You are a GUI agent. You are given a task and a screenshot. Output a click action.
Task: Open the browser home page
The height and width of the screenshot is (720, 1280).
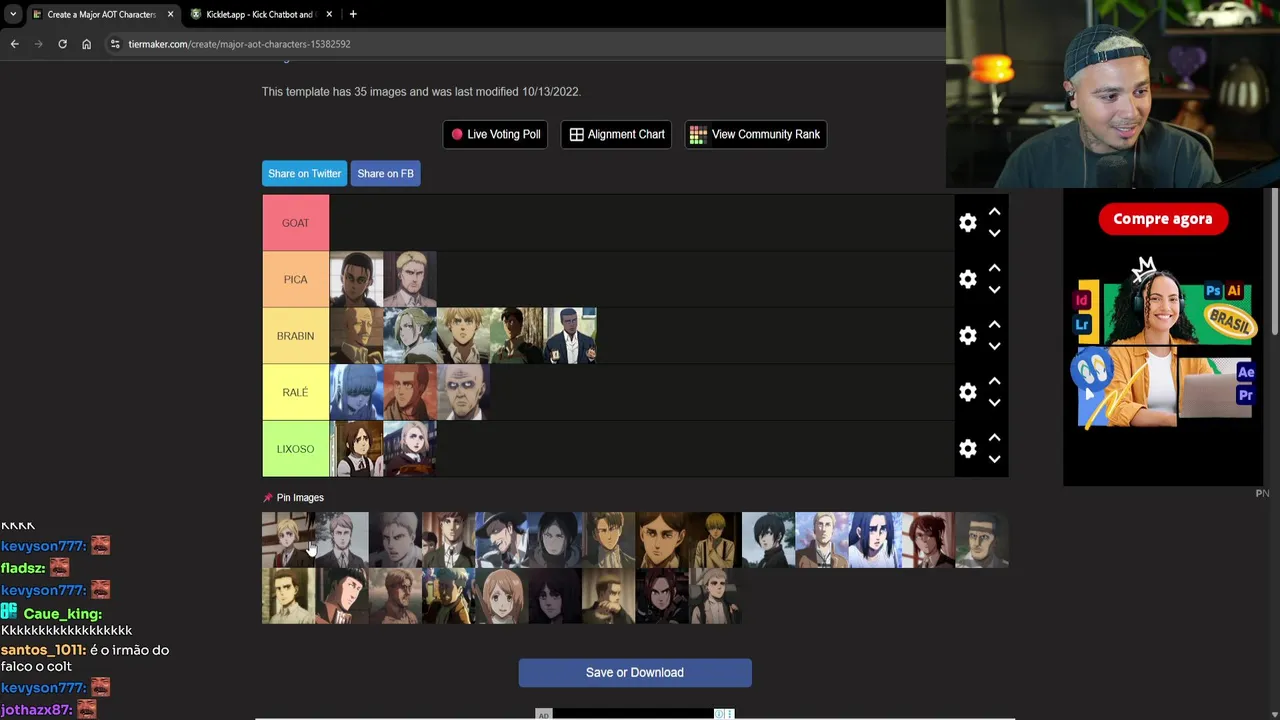coord(86,44)
